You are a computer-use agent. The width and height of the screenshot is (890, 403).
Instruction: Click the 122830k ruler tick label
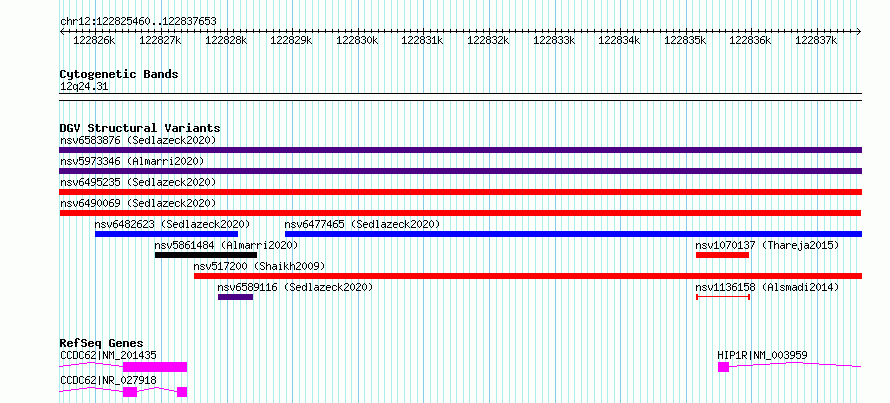click(x=357, y=40)
